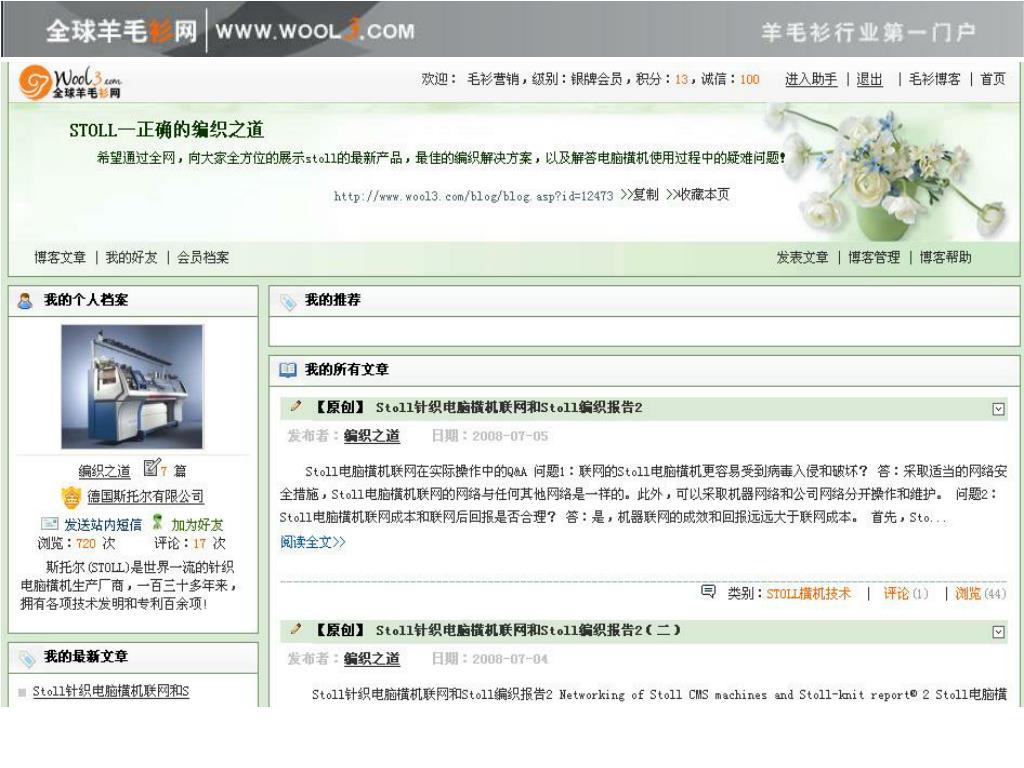Click 评论 count 17 in profile
The image size is (1024, 768).
(199, 543)
